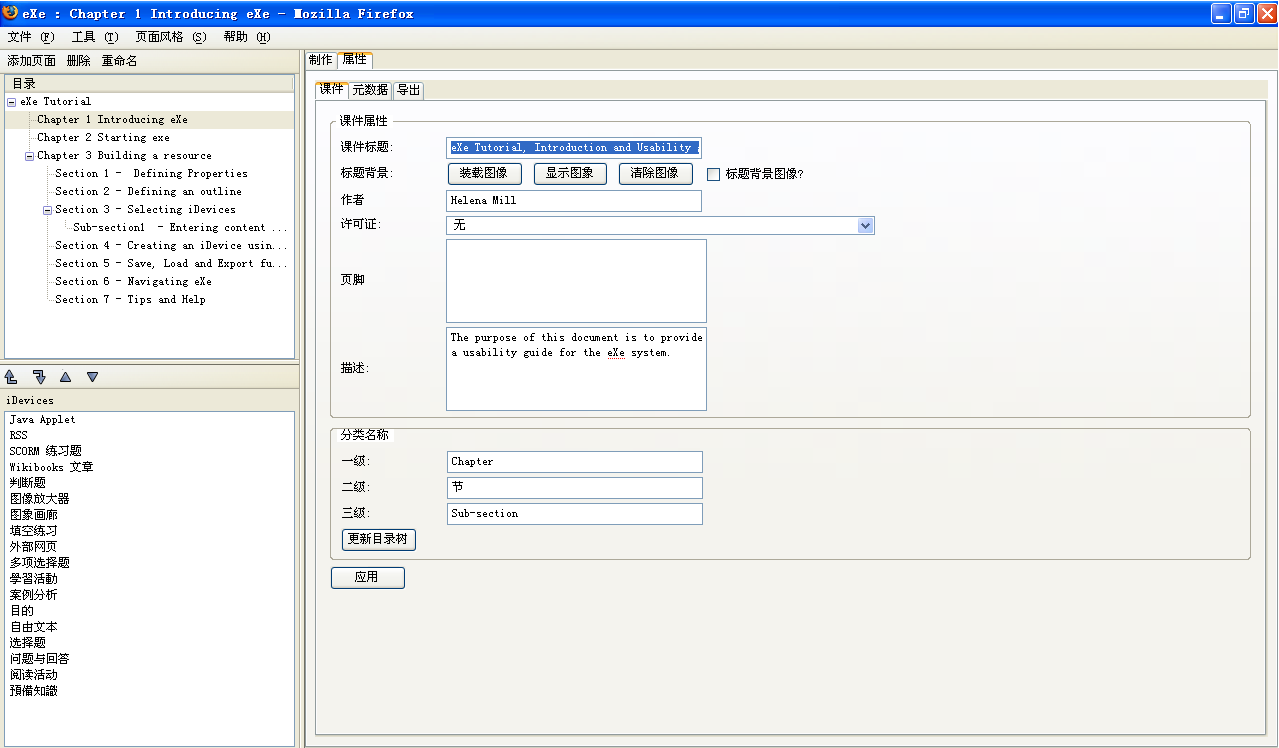Open the 页面风格 menu
This screenshot has height=748, width=1279.
170,37
